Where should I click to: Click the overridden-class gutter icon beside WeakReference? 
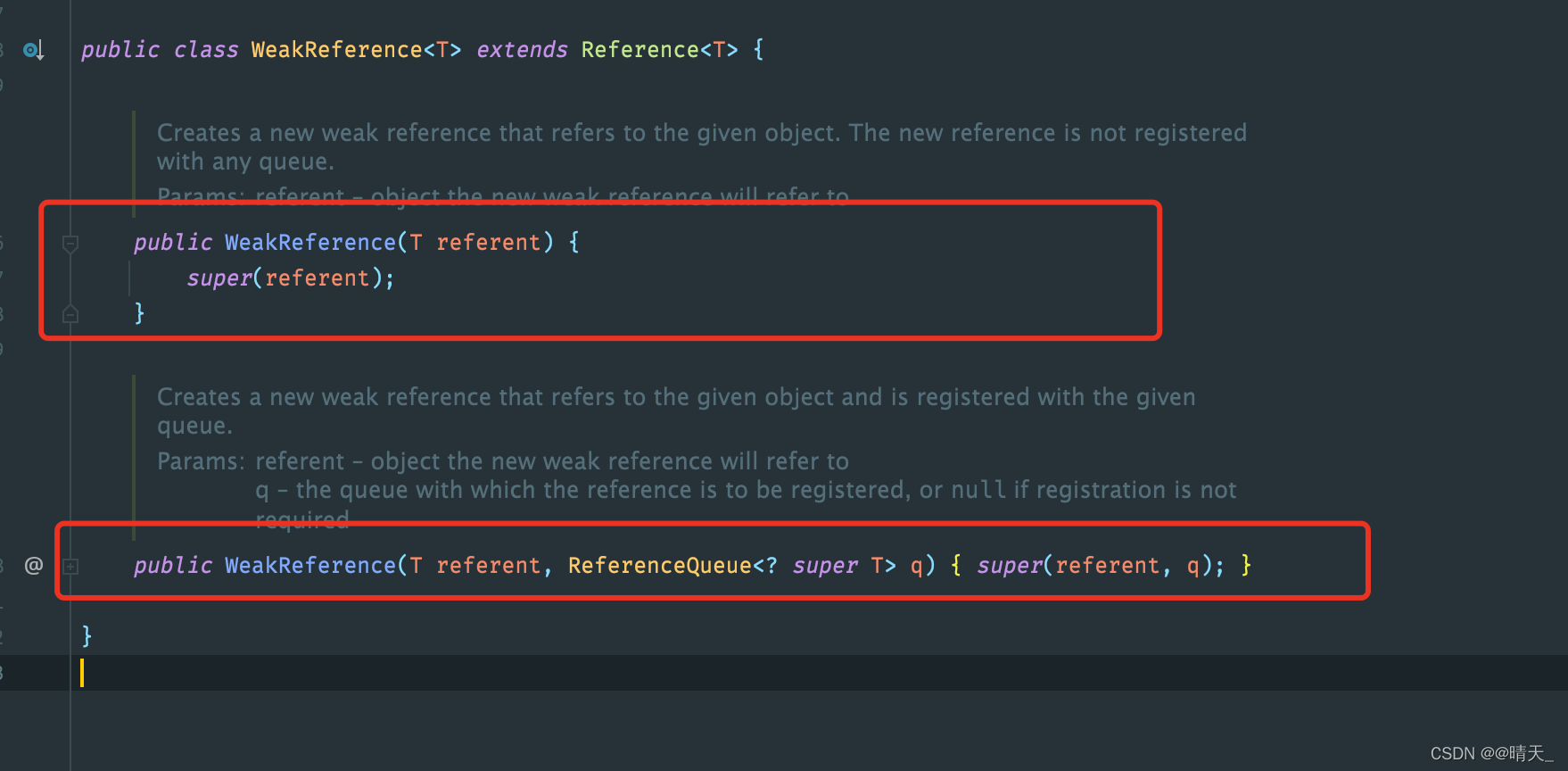pos(34,50)
